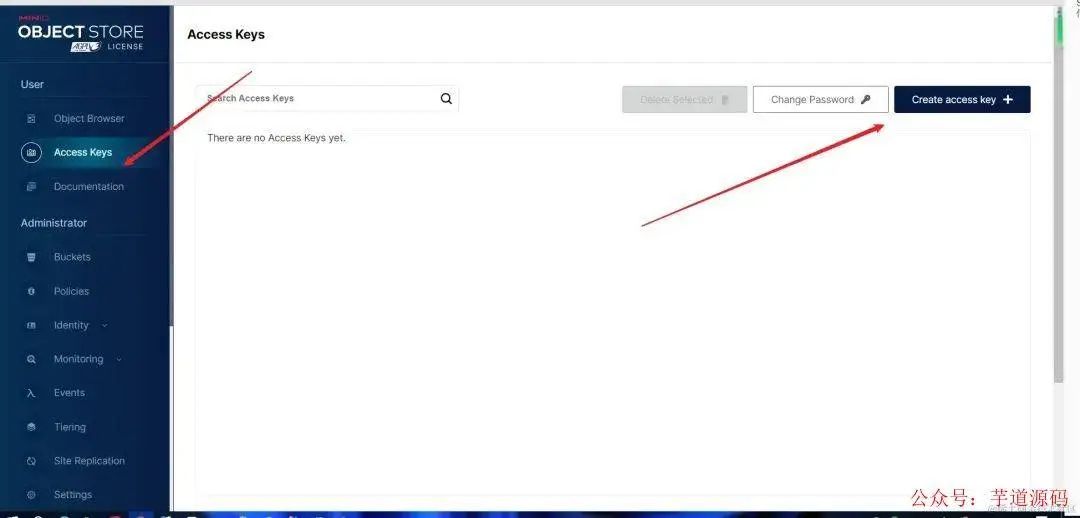The image size is (1080, 518).
Task: Click the Buckets sidebar icon
Action: 31,257
